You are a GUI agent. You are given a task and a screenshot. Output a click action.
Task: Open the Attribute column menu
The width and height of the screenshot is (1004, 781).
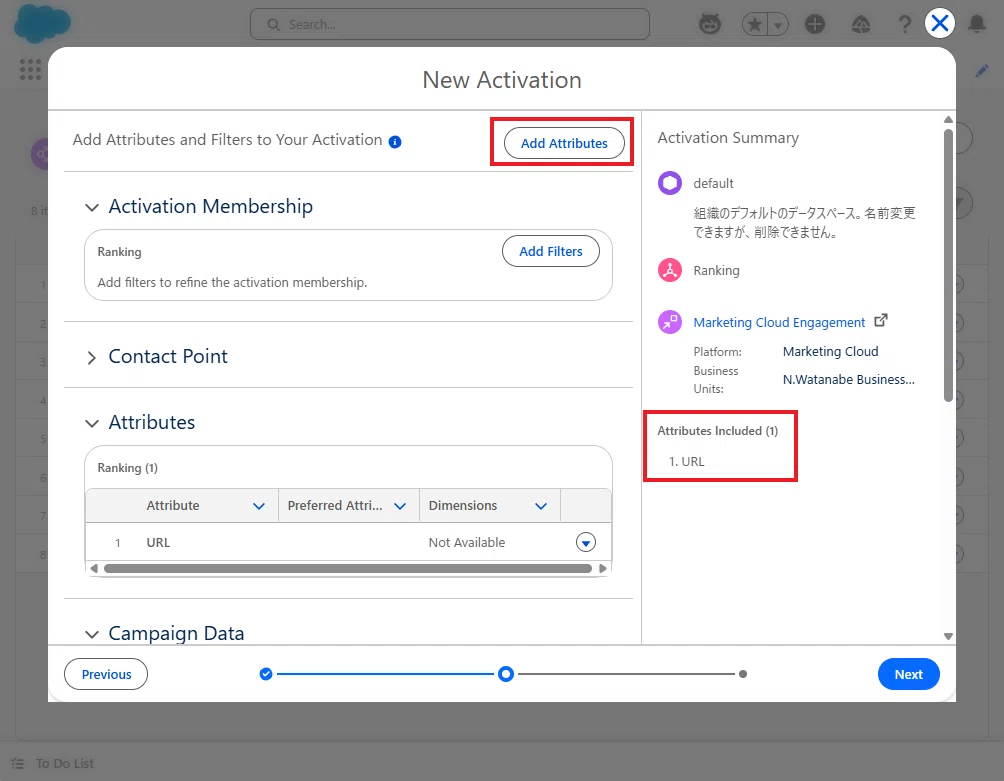(259, 506)
